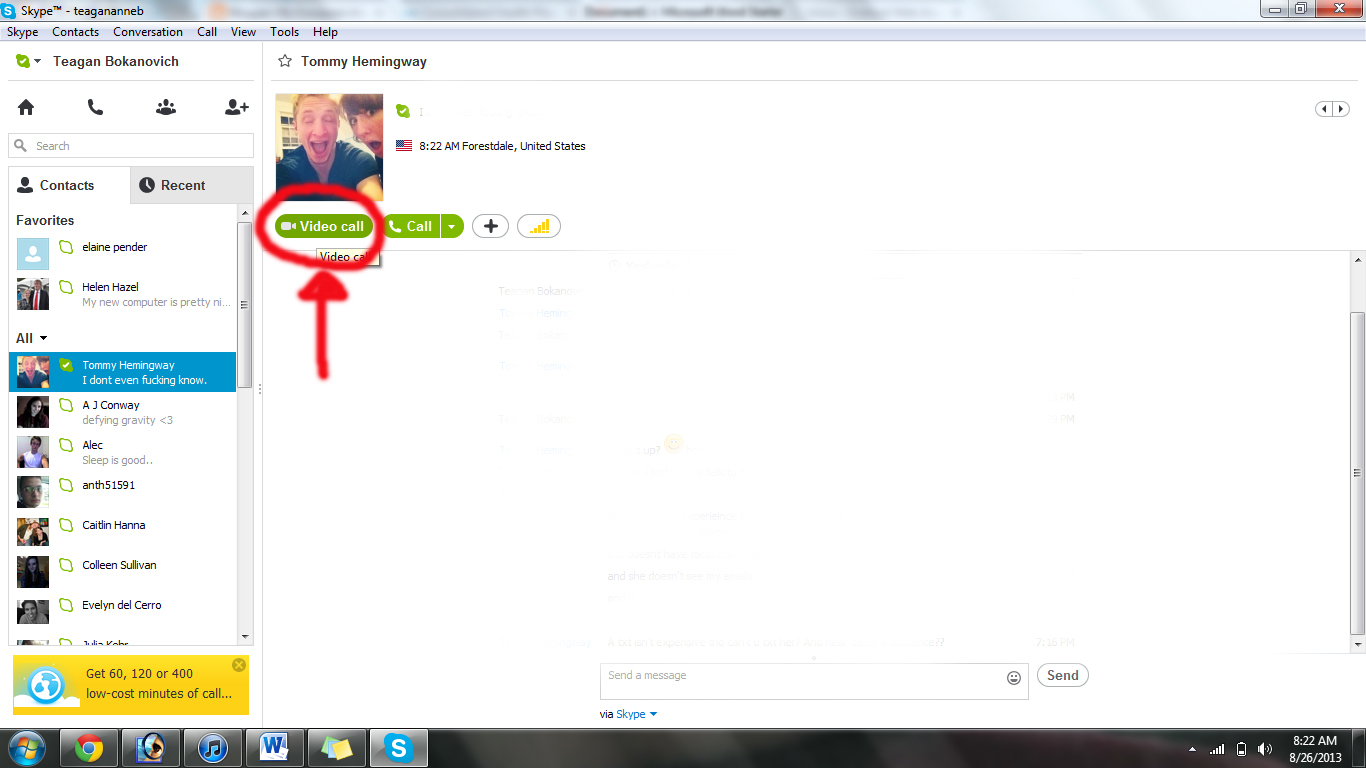
Task: Open the emoticon picker smiley
Action: coord(1014,678)
